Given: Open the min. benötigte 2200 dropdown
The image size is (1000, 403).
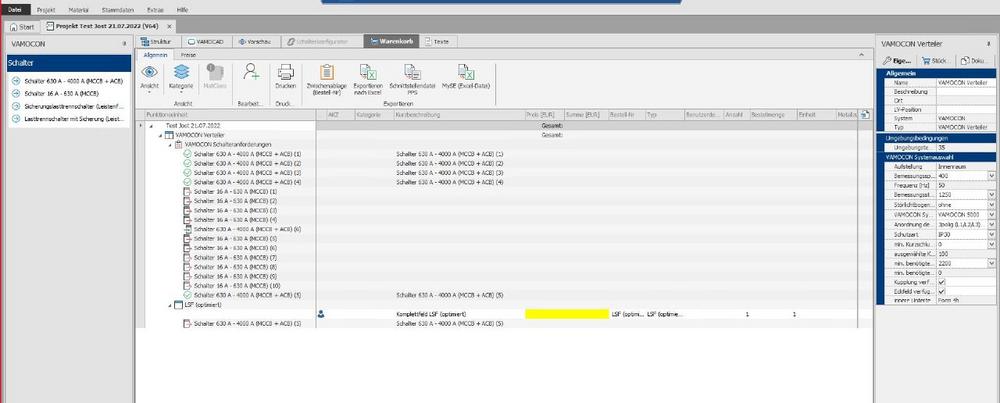Looking at the screenshot, I should tap(992, 263).
